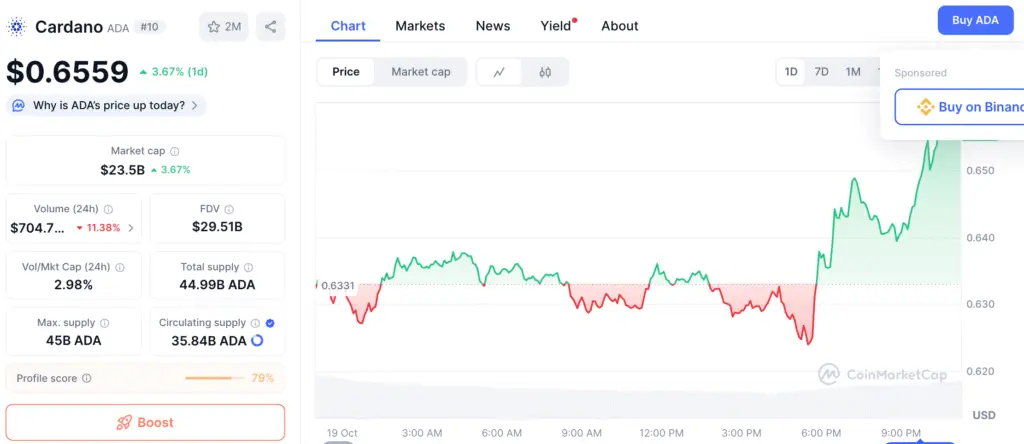Click the Profile score info icon

(x=87, y=378)
